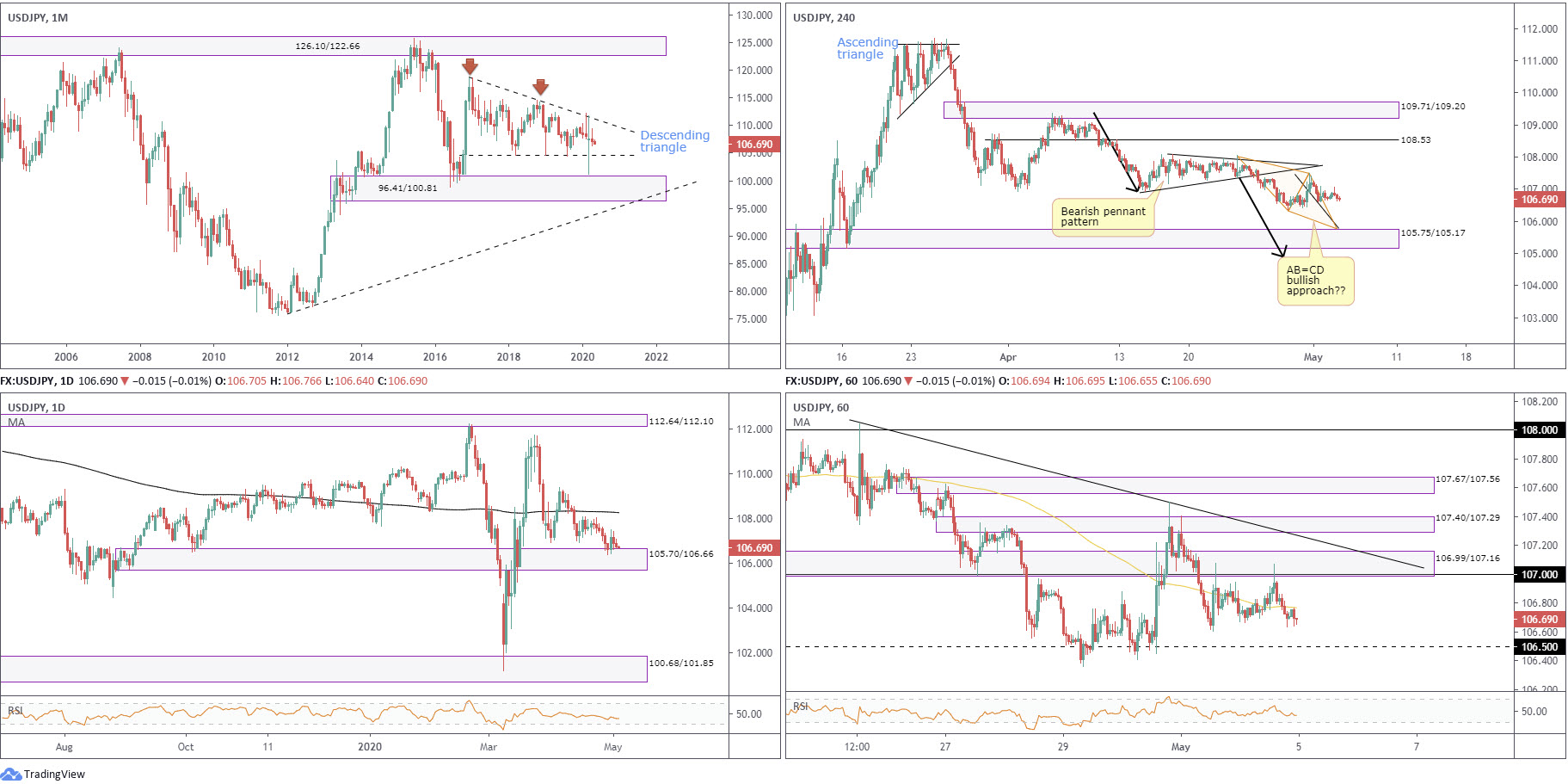Viewport: 1568px width, 784px height.
Task: Select the first red down-arrow marker on monthly chart
Action: coord(470,67)
